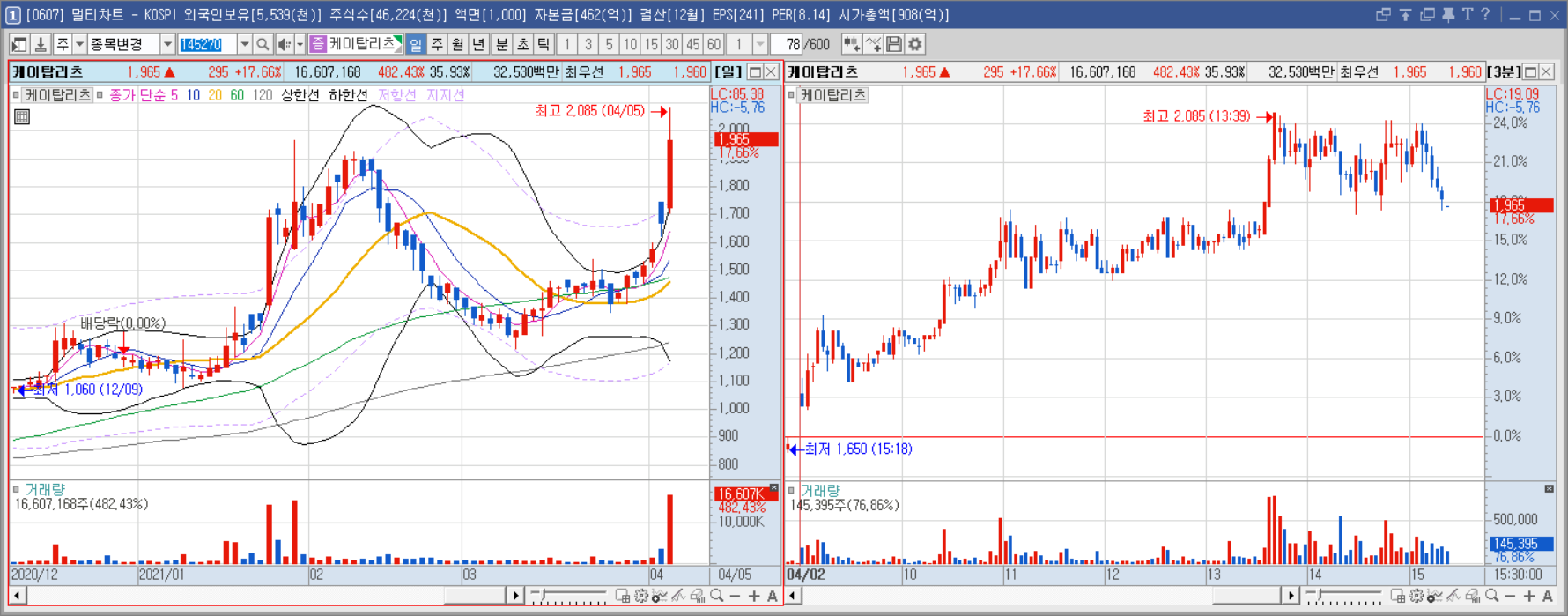Select the 15 minute interval button
Viewport: 1568px width, 616px height.
tap(651, 44)
